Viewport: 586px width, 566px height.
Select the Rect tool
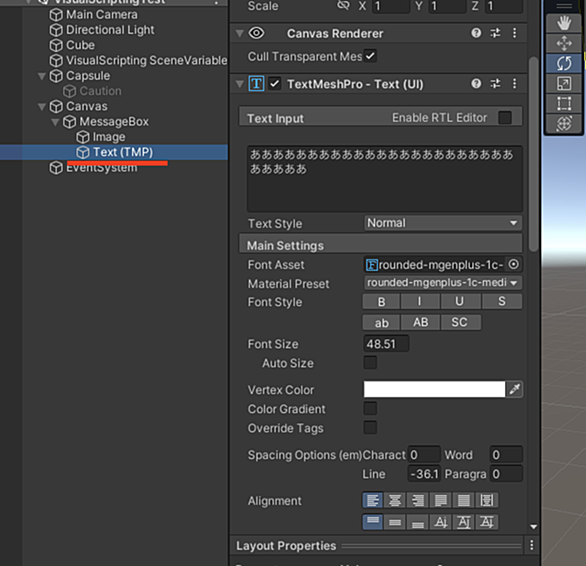click(x=564, y=103)
